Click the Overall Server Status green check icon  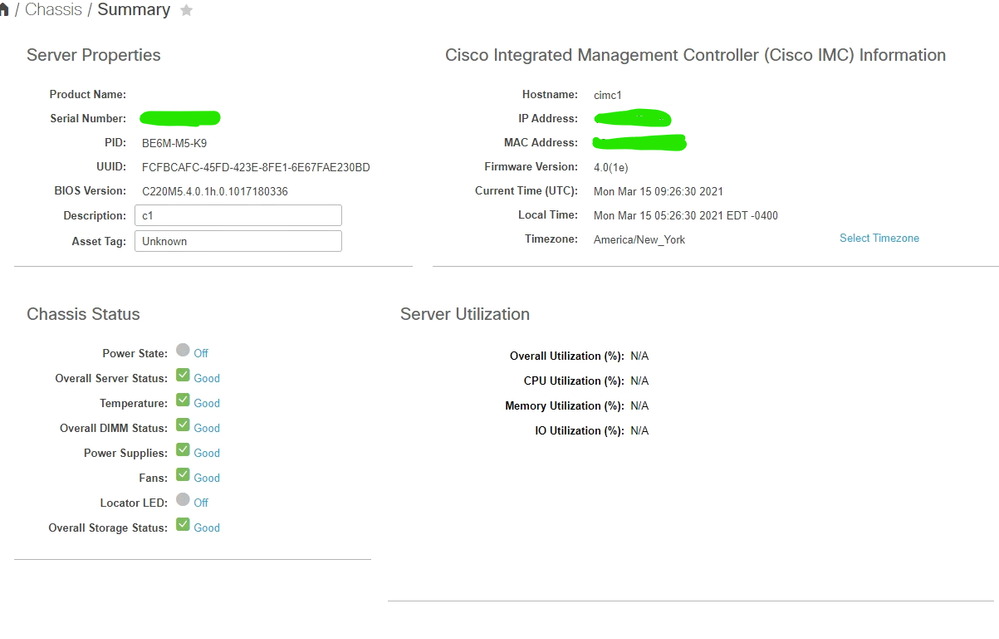click(183, 375)
